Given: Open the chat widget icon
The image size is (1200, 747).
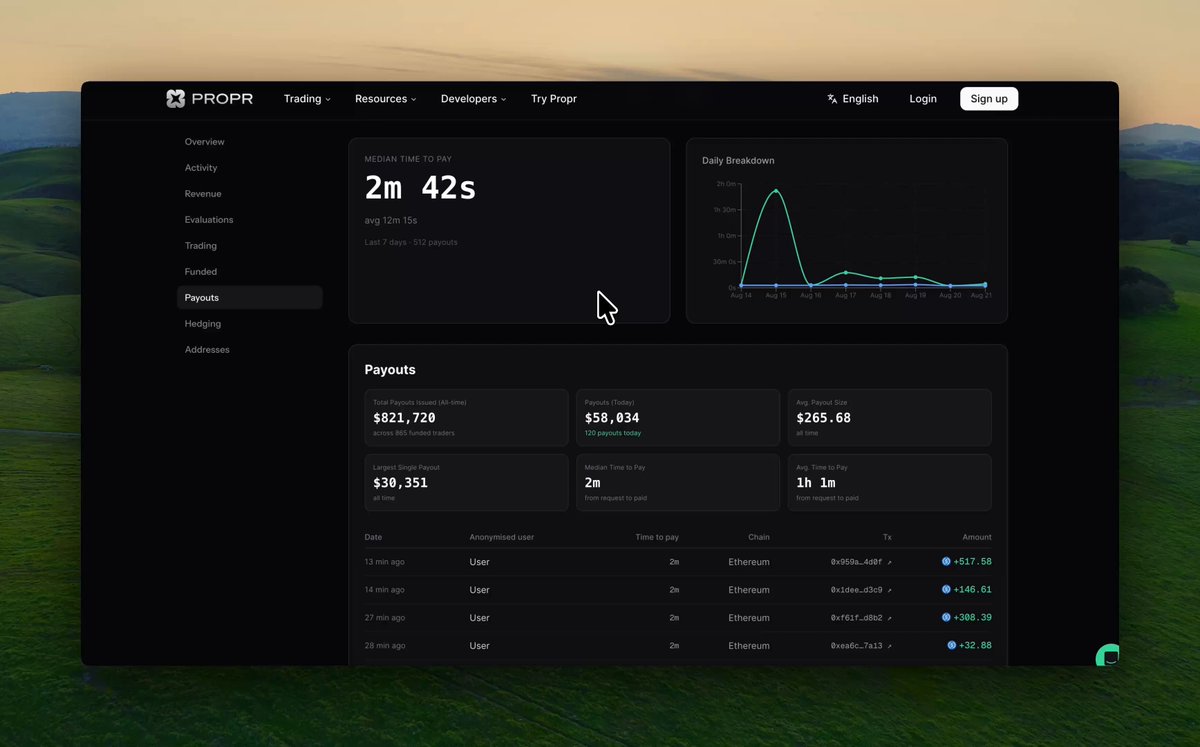Looking at the screenshot, I should click(x=1107, y=656).
